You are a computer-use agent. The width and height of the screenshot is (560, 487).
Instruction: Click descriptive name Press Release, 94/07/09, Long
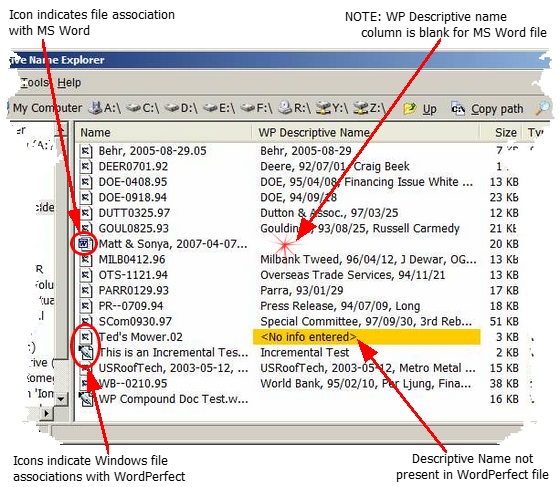pyautogui.click(x=340, y=306)
